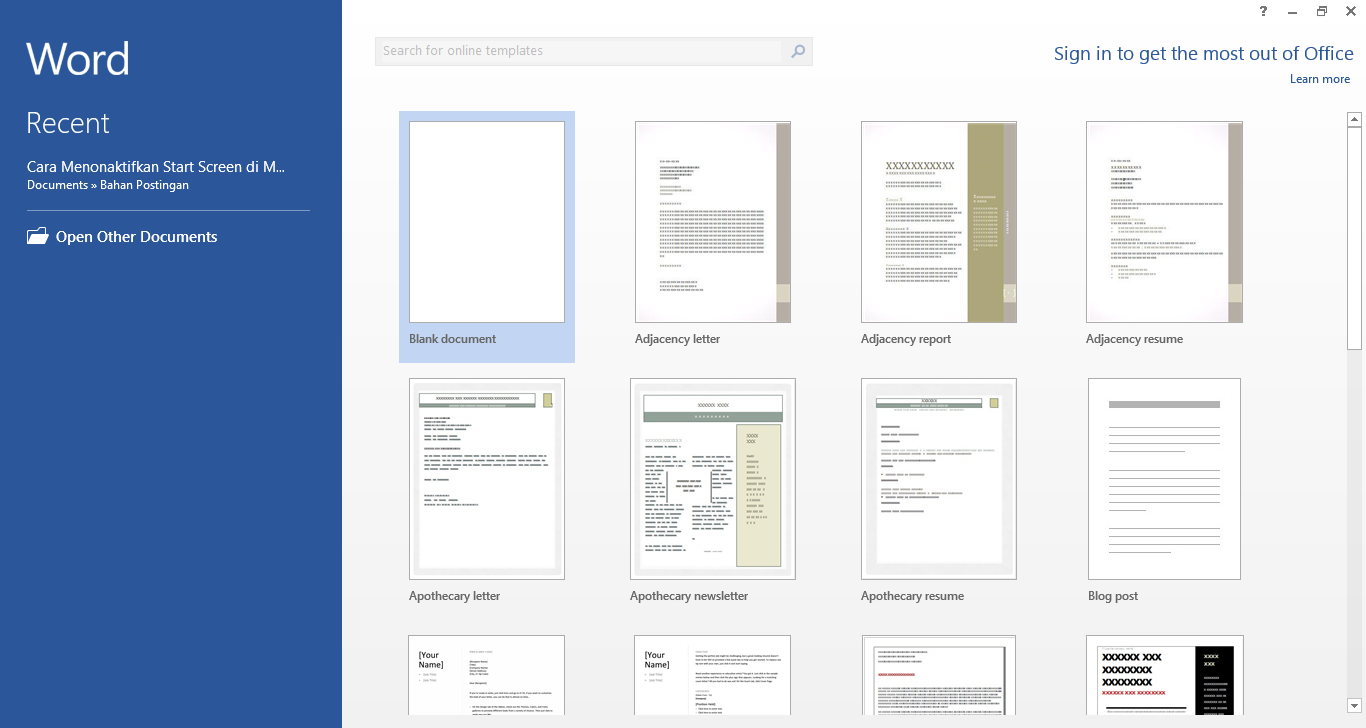Click the scrollbar down arrow
The width and height of the screenshot is (1366, 728).
click(1355, 706)
